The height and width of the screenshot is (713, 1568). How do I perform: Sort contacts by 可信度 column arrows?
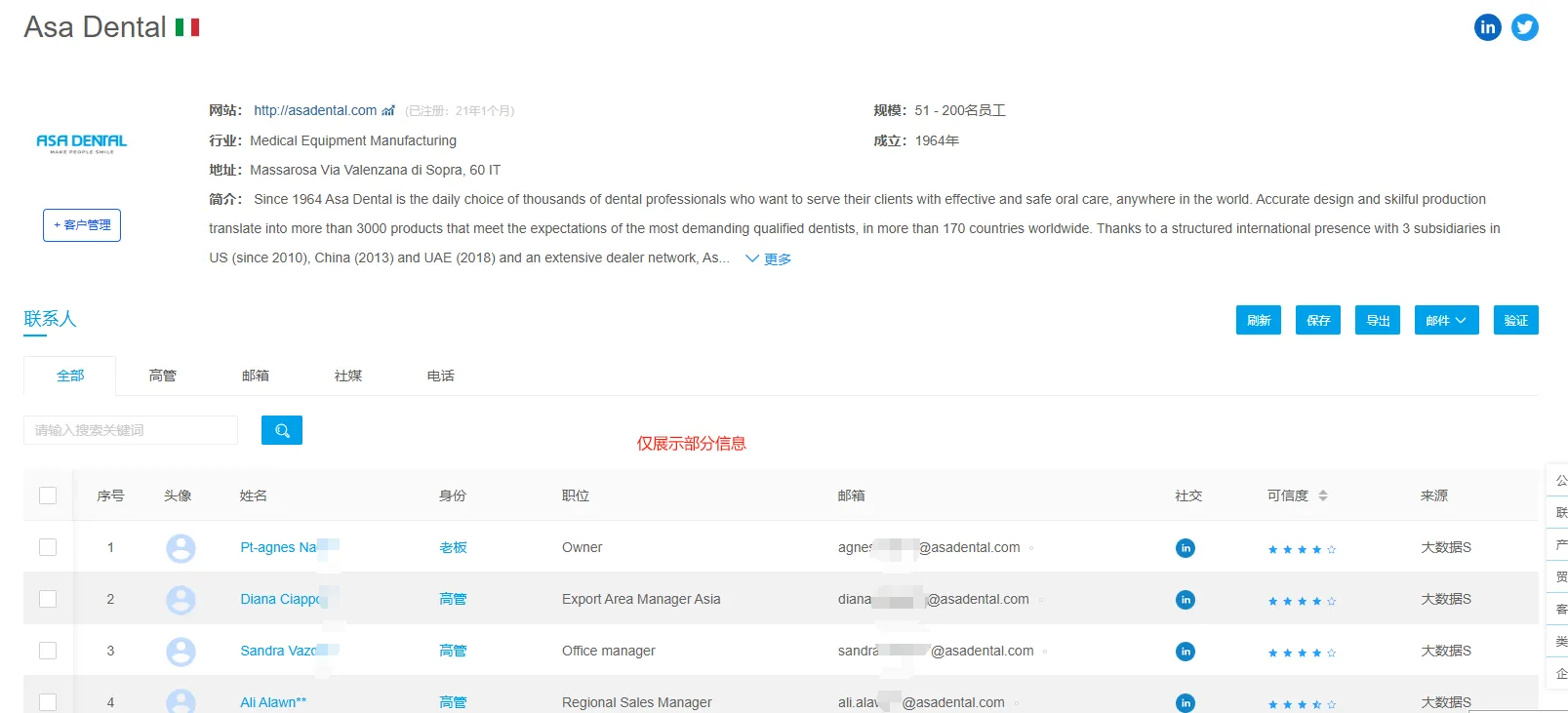point(1323,495)
